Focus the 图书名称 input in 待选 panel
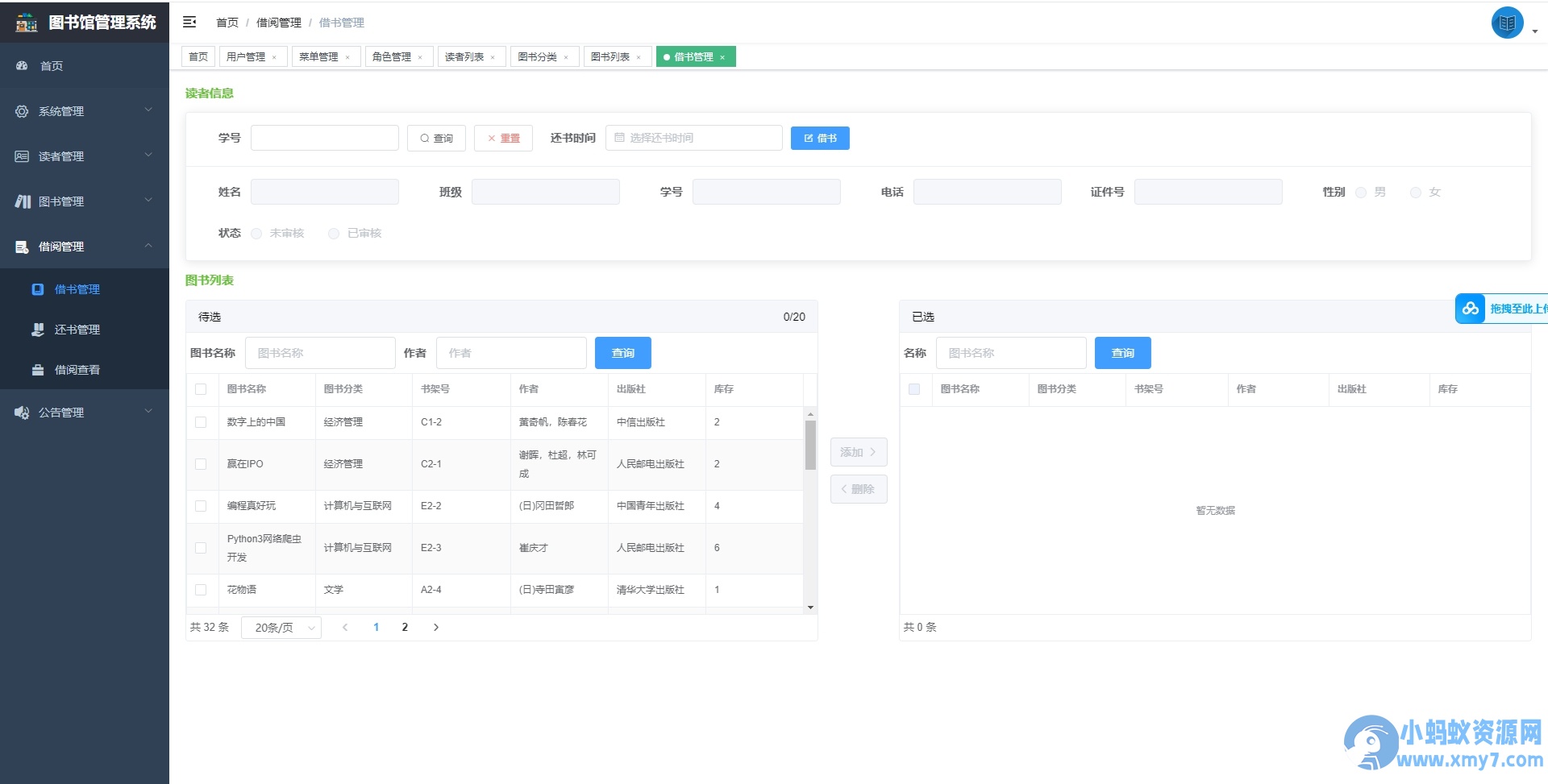The image size is (1548, 784). click(320, 353)
